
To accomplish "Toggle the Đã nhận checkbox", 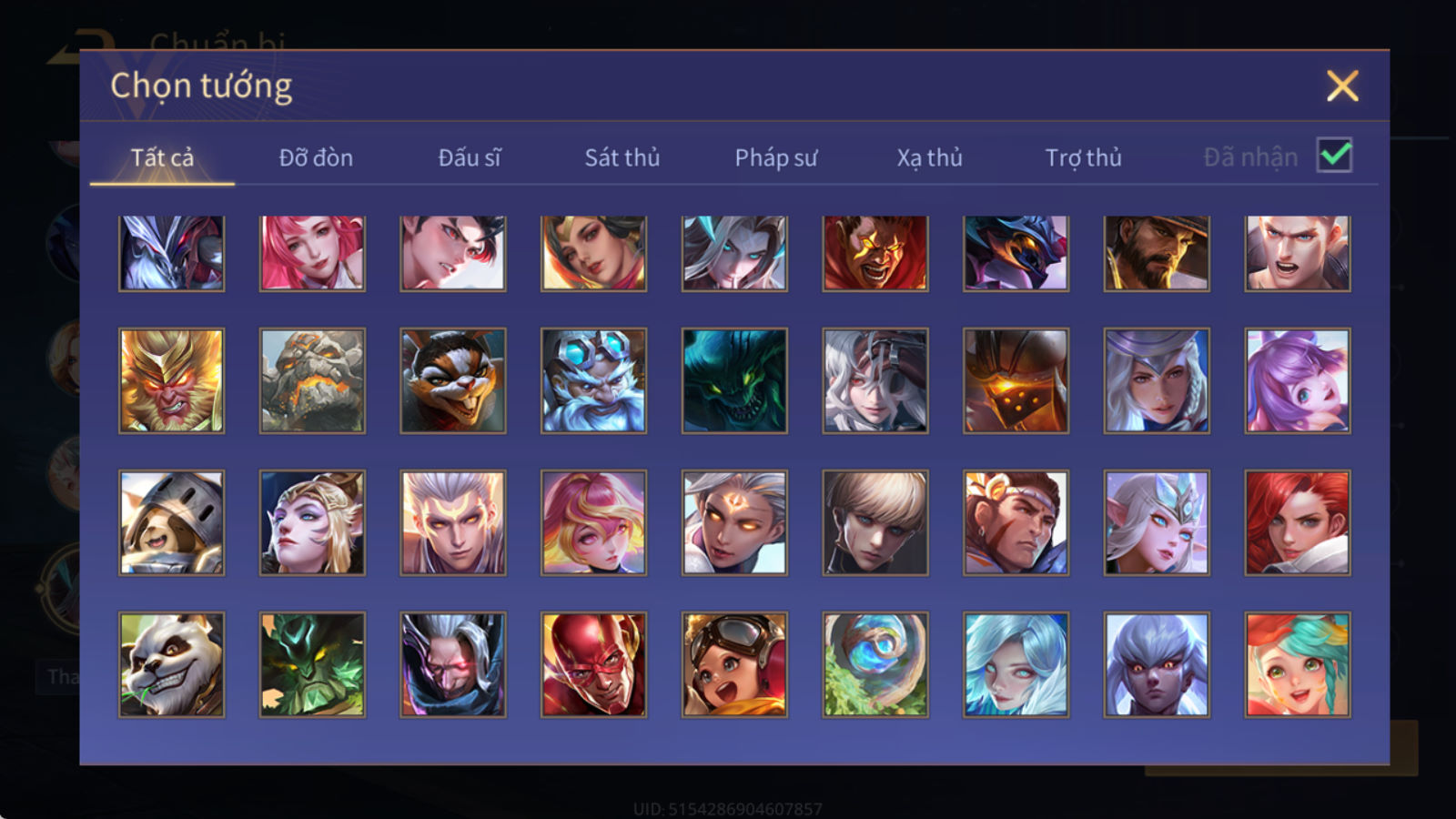I will pyautogui.click(x=1334, y=156).
